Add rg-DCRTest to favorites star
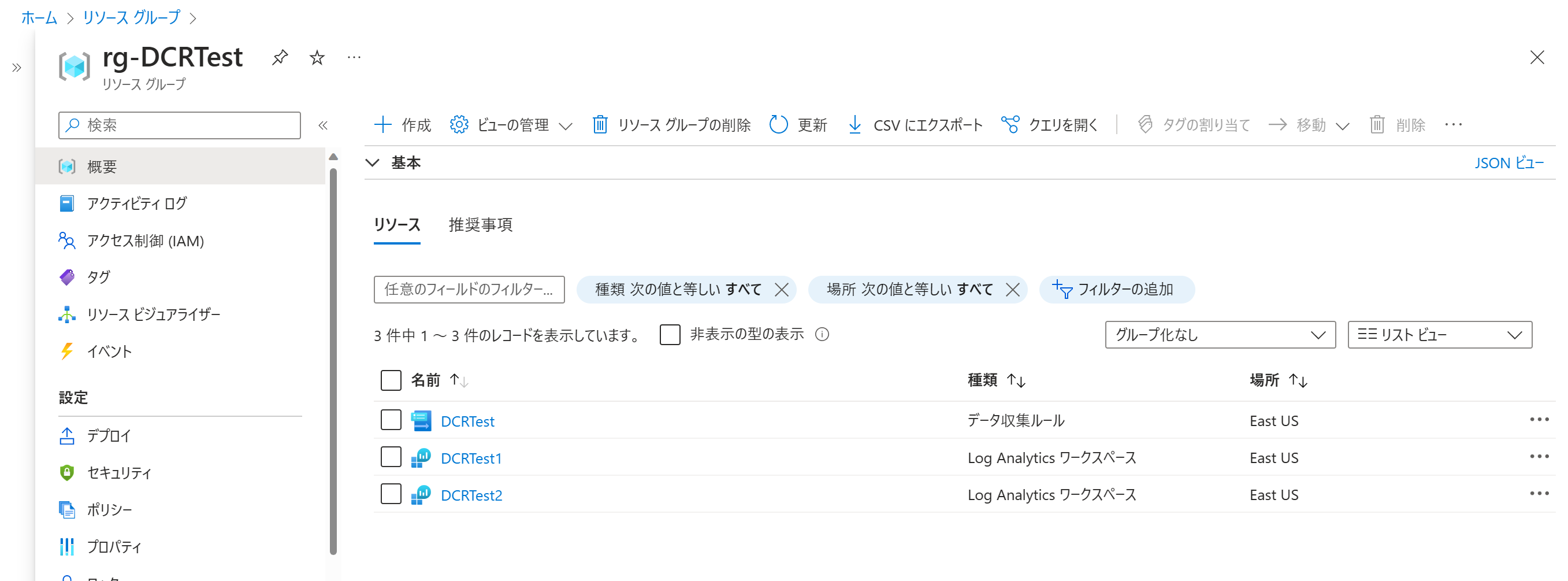 click(x=317, y=57)
